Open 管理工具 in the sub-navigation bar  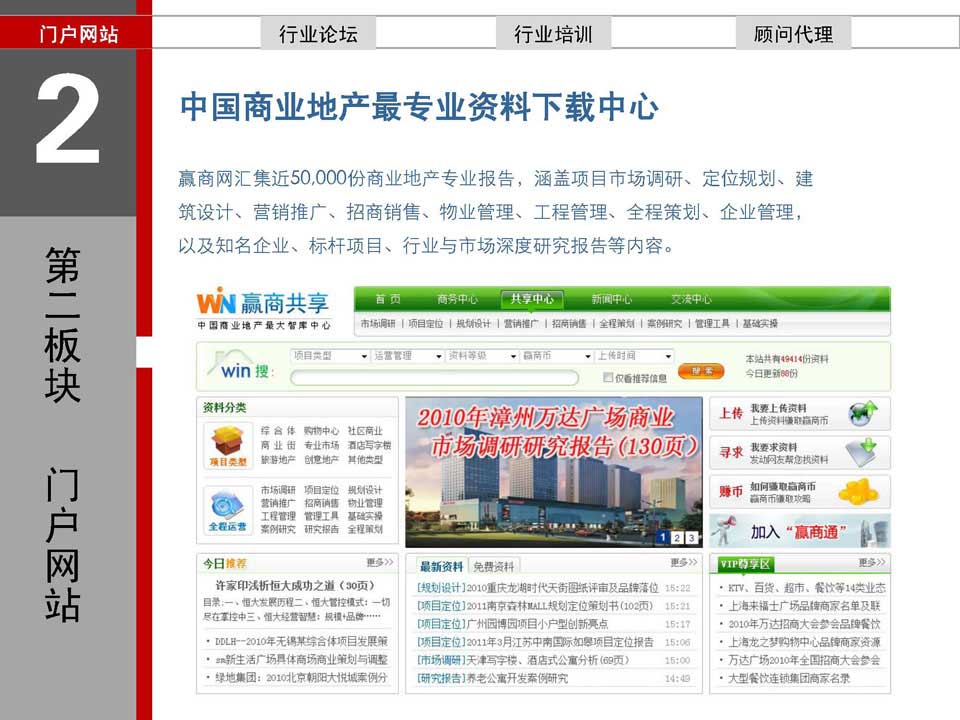coord(712,323)
